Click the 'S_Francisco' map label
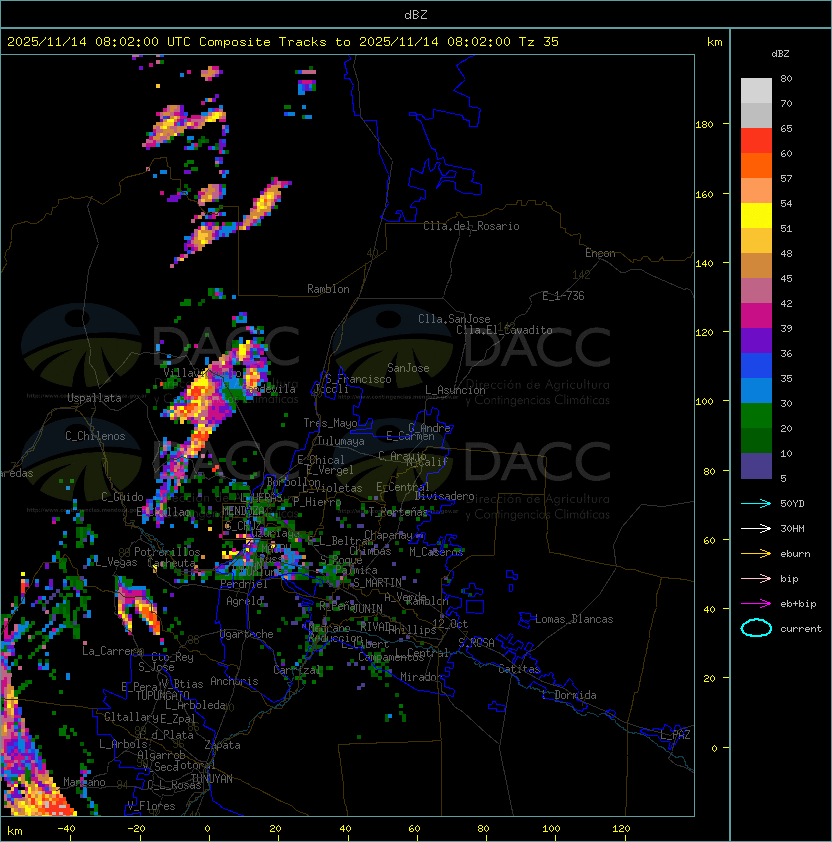832x842 pixels. (358, 379)
